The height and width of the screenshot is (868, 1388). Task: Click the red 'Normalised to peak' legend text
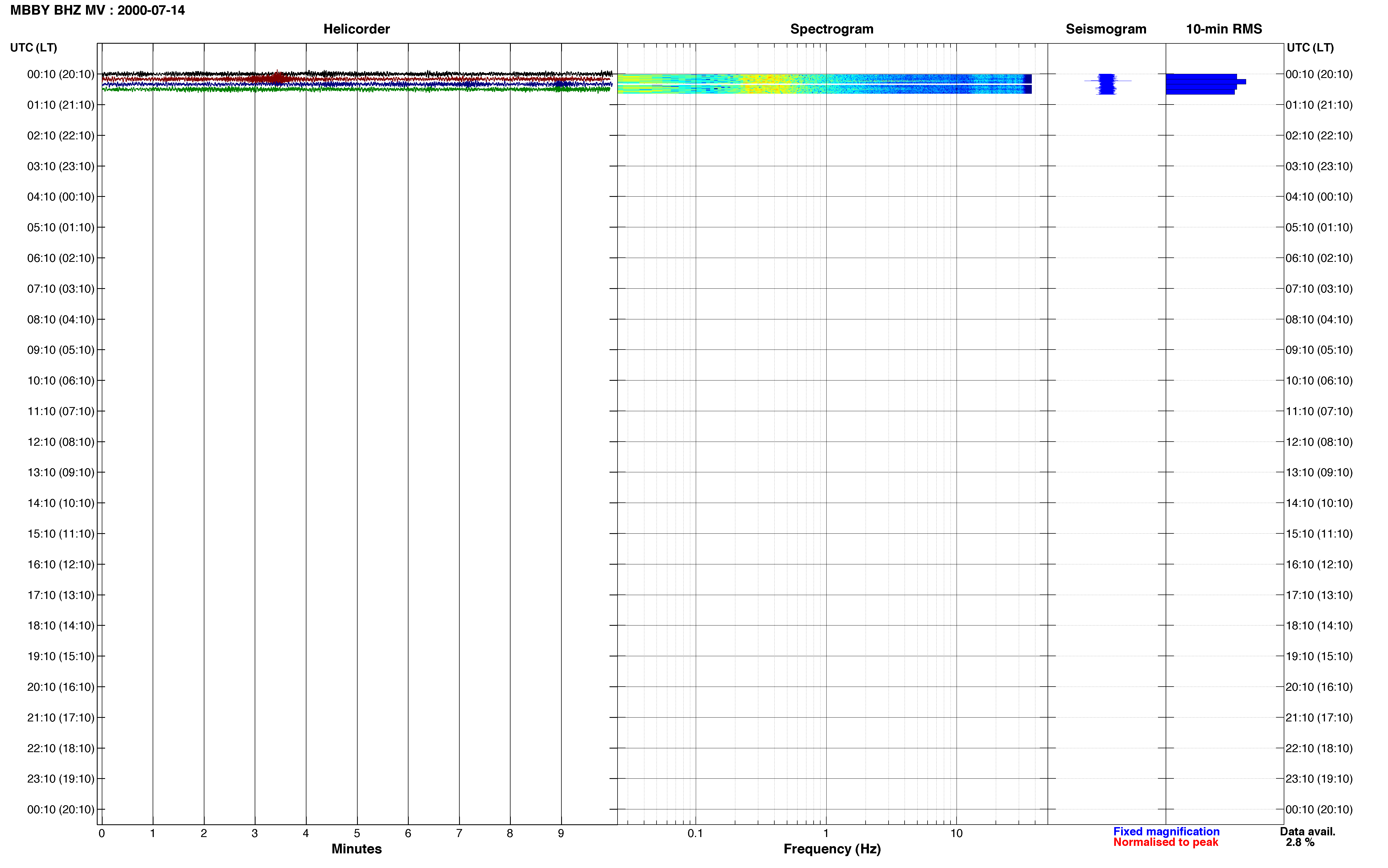click(x=1165, y=842)
